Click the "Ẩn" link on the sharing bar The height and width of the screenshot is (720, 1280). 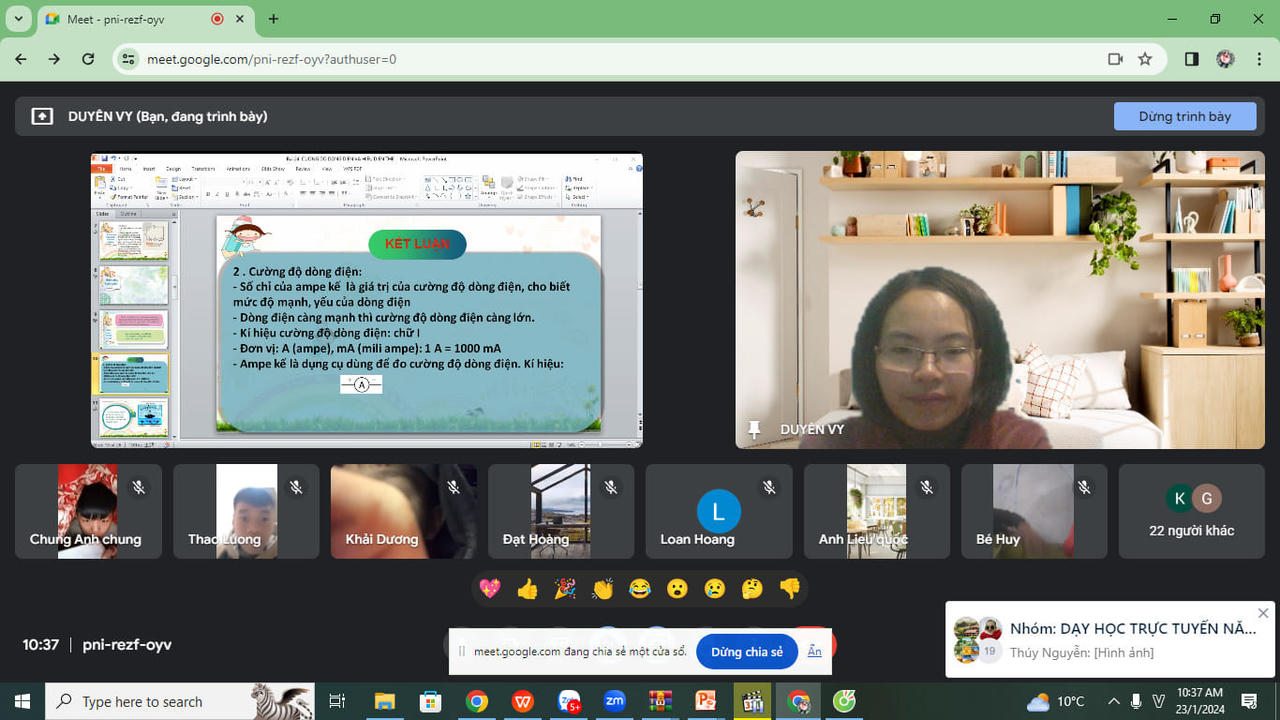click(x=815, y=652)
